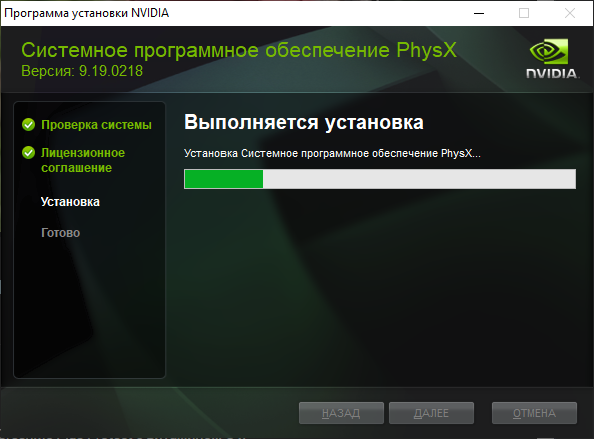Screen dimensions: 594x439
Task: Select the Лицензионное соглашение step
Action: [83, 160]
